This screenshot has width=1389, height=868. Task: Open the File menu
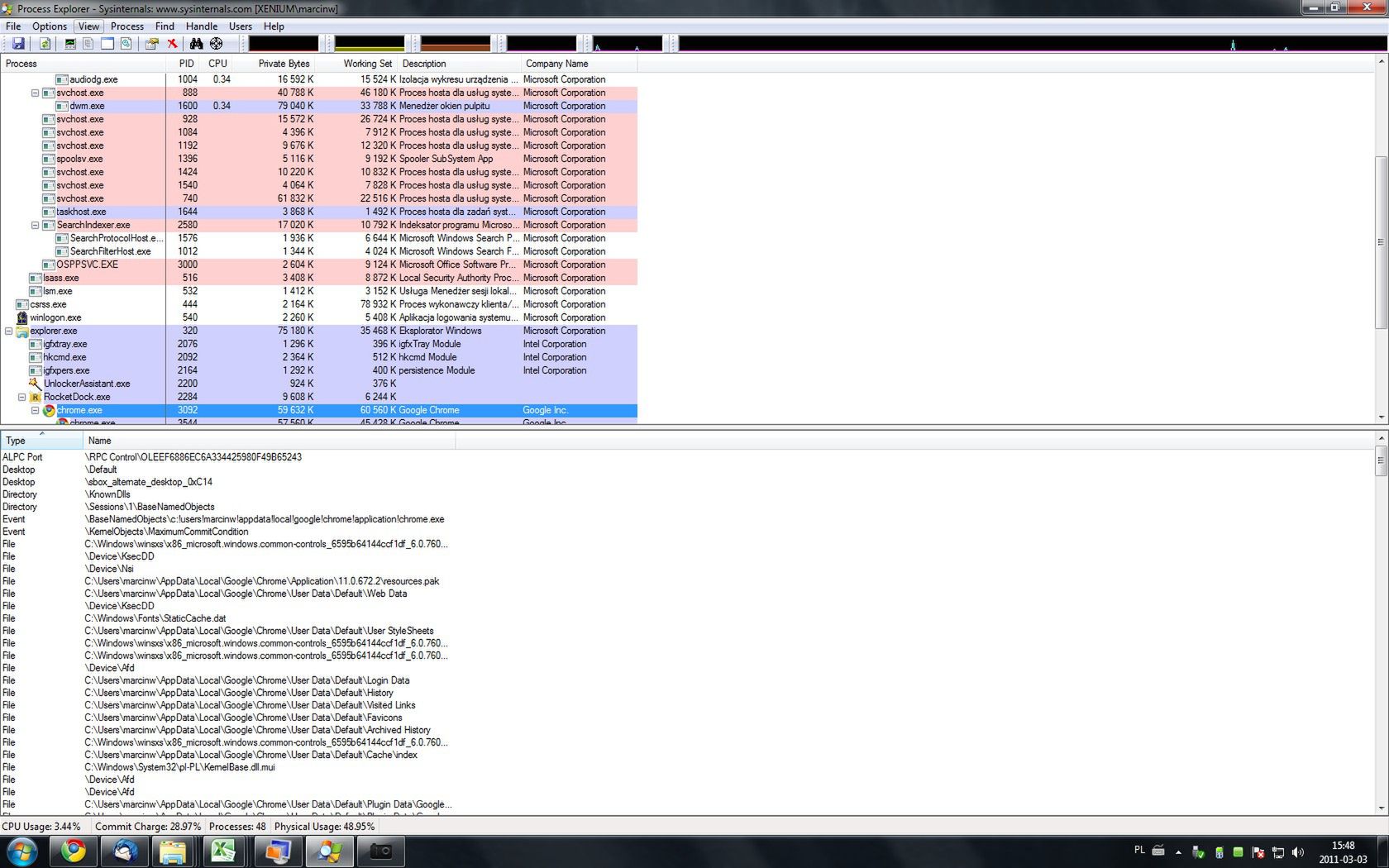pyautogui.click(x=13, y=26)
